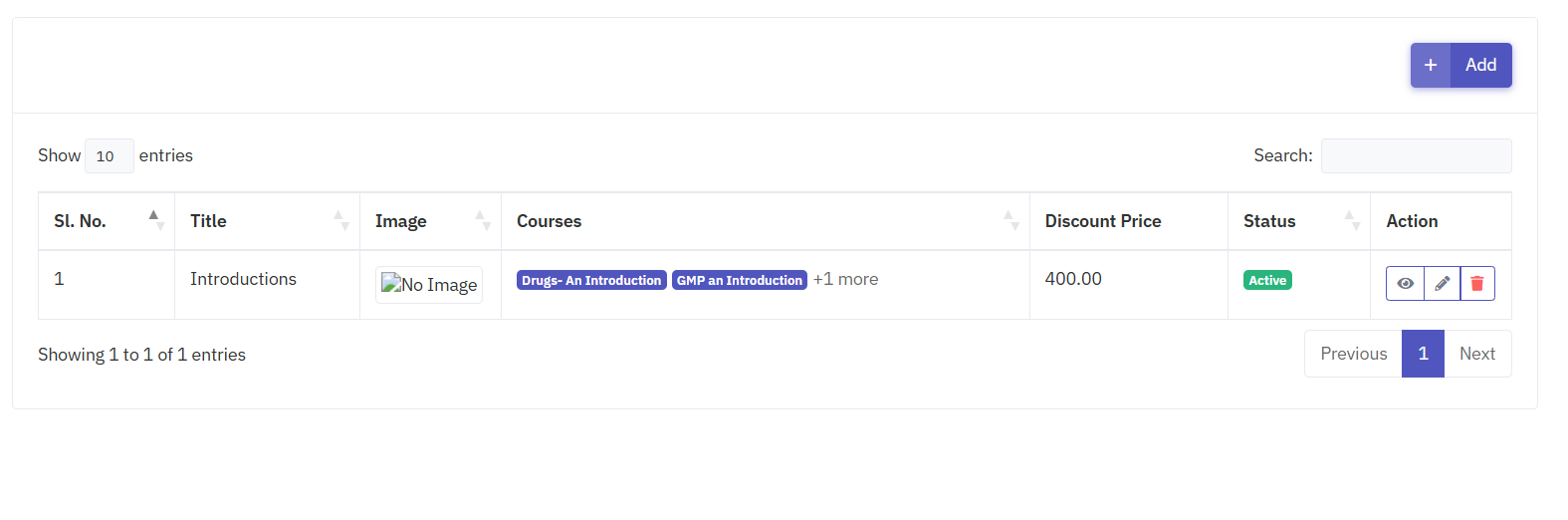Viewport: 1568px width, 520px height.
Task: Click the green Active status badge
Action: pos(1267,281)
